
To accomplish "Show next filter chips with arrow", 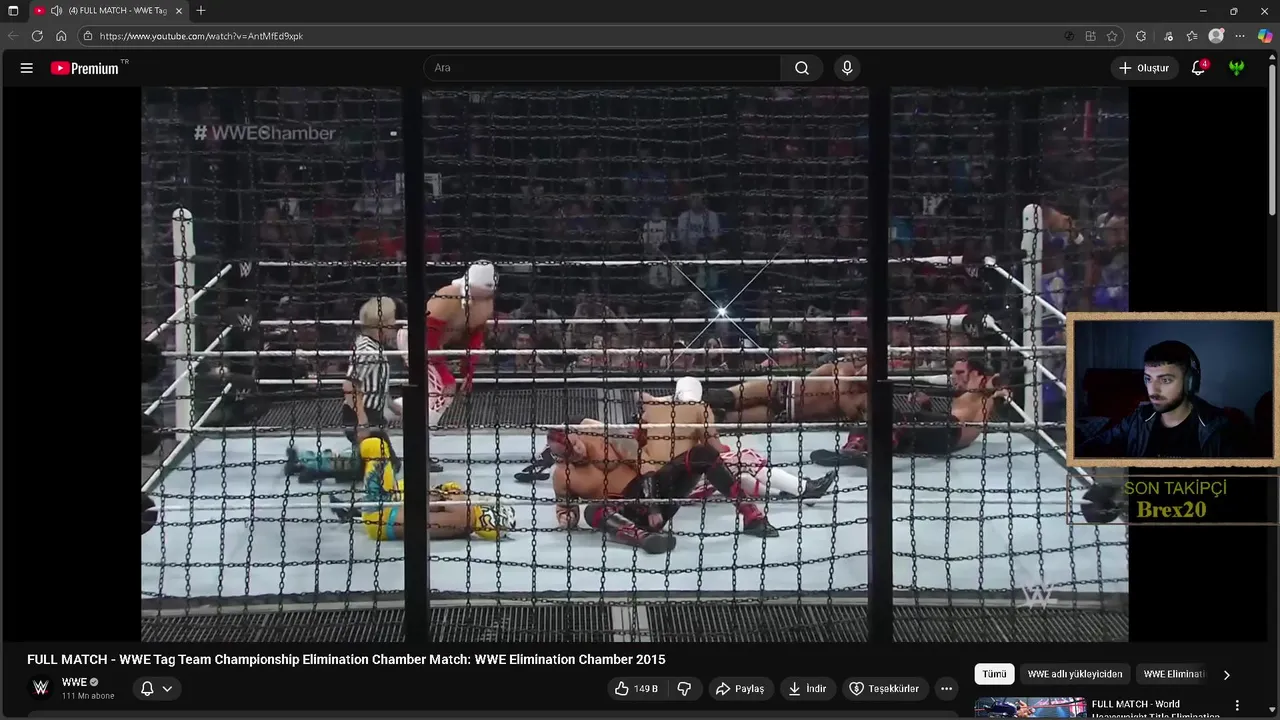I will pos(1227,674).
